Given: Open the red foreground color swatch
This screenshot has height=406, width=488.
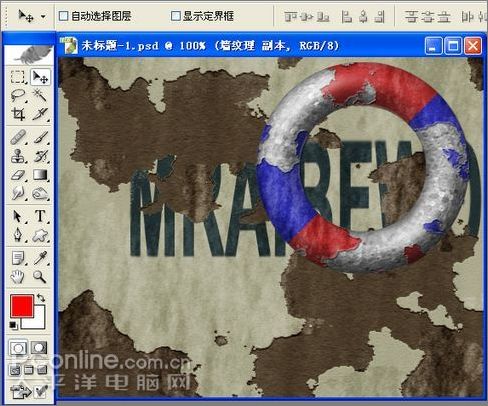Looking at the screenshot, I should pyautogui.click(x=22, y=306).
